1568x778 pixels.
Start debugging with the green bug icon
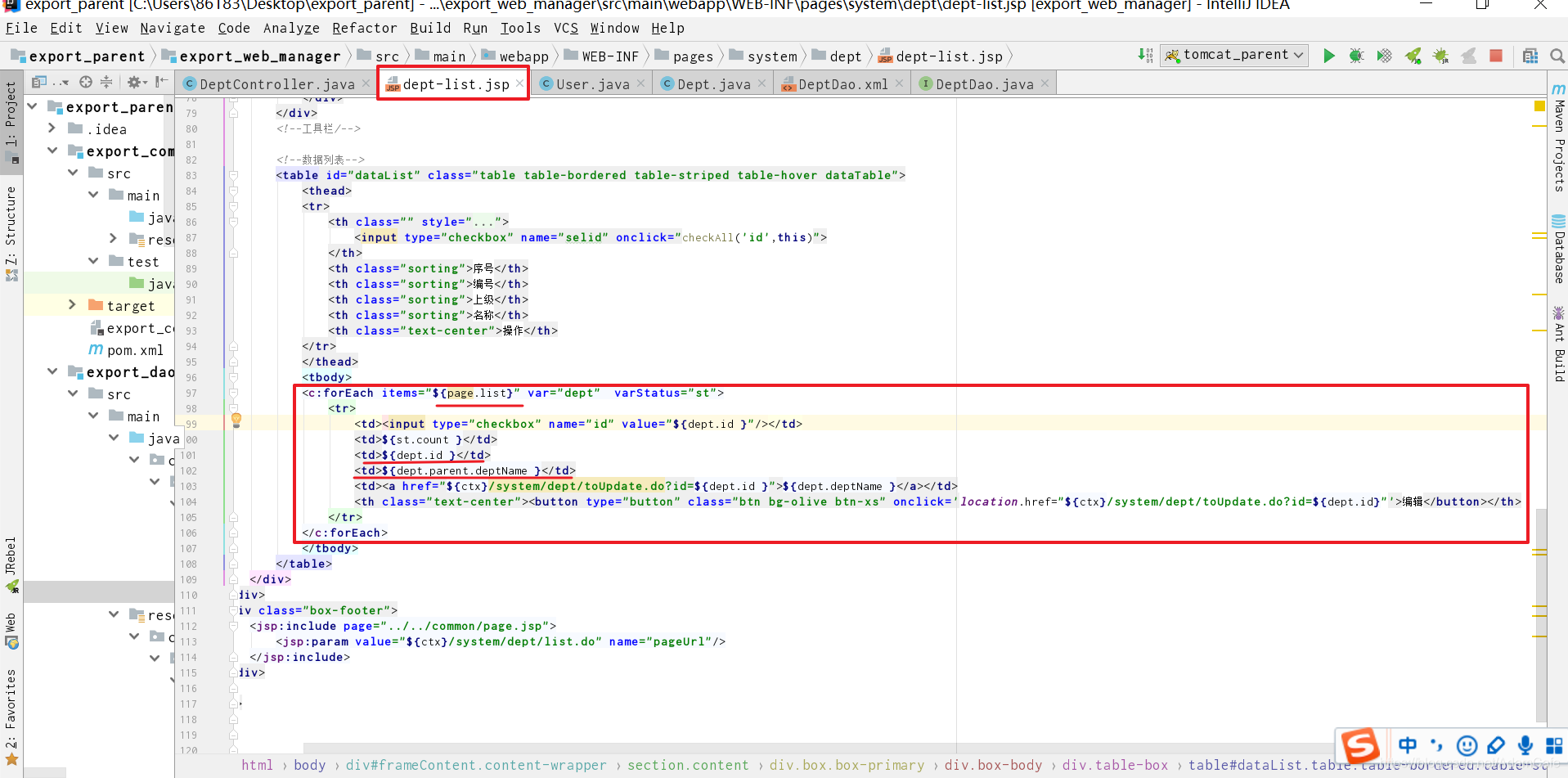click(1356, 56)
